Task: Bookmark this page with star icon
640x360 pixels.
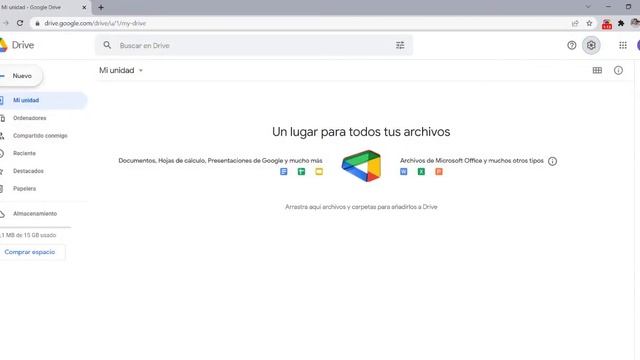Action: tap(589, 23)
